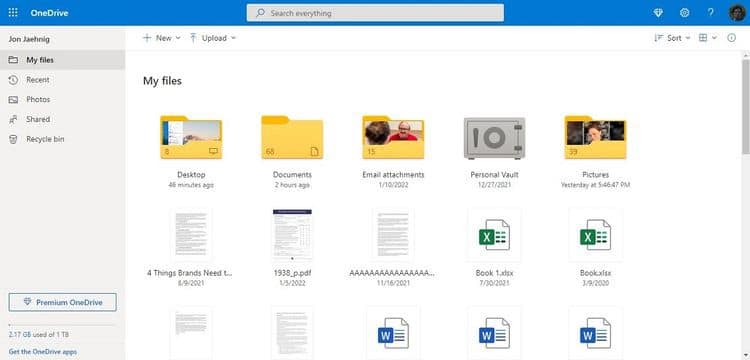Go to Photos in the sidebar
Image resolution: width=750 pixels, height=360 pixels.
pos(62,99)
